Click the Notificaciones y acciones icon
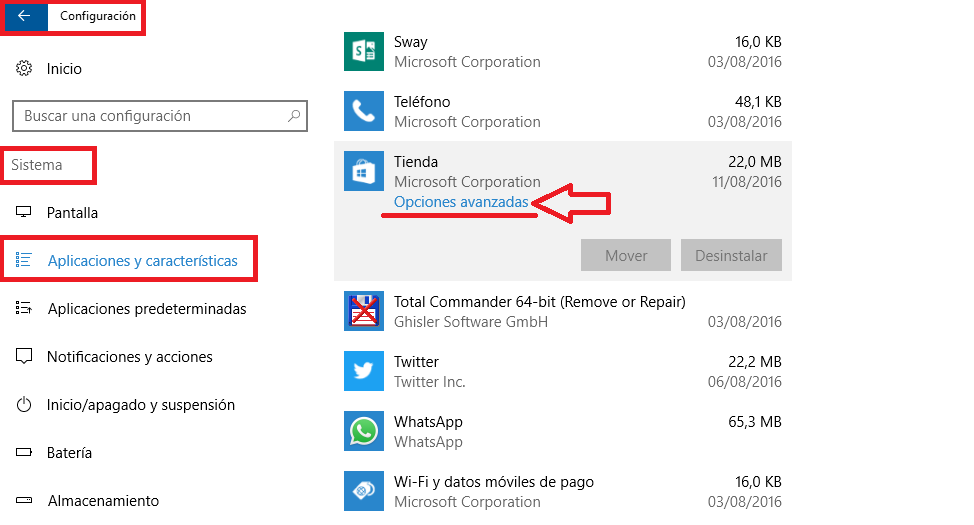The width and height of the screenshot is (974, 525). pos(24,357)
